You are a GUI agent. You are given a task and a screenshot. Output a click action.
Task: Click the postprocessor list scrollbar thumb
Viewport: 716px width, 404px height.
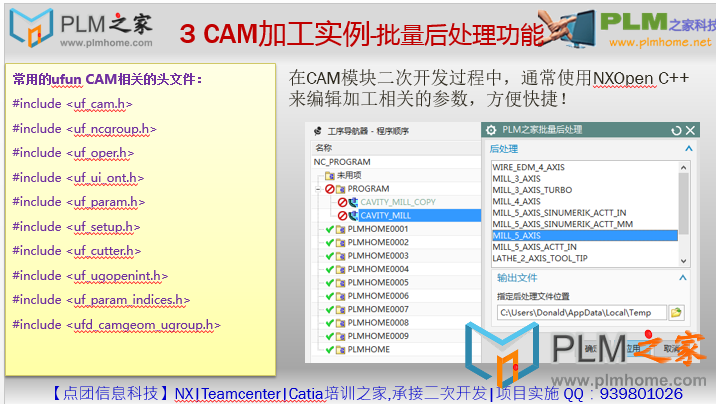[x=684, y=203]
